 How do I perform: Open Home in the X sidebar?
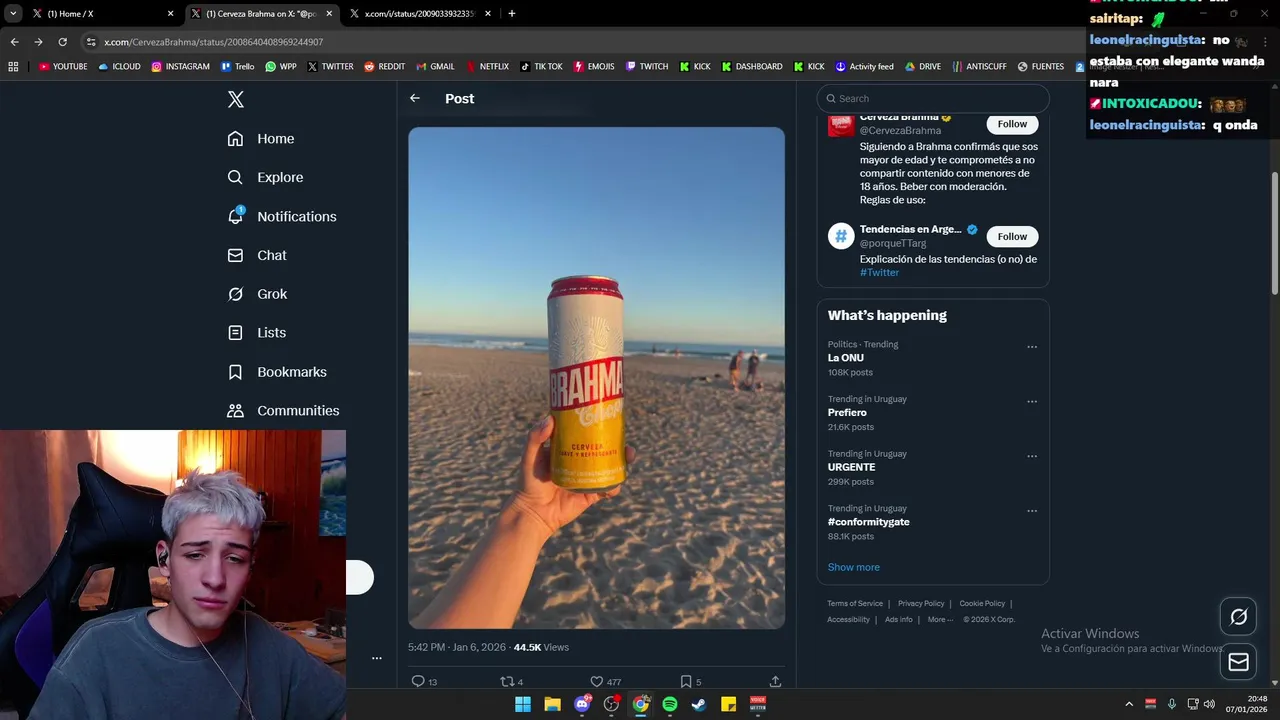[x=261, y=139]
